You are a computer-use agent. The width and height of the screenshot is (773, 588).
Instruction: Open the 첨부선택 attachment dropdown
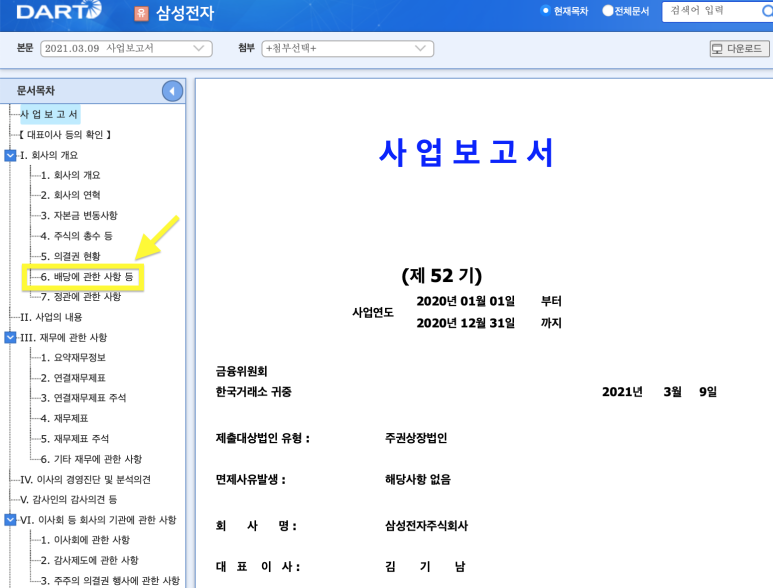tap(348, 48)
